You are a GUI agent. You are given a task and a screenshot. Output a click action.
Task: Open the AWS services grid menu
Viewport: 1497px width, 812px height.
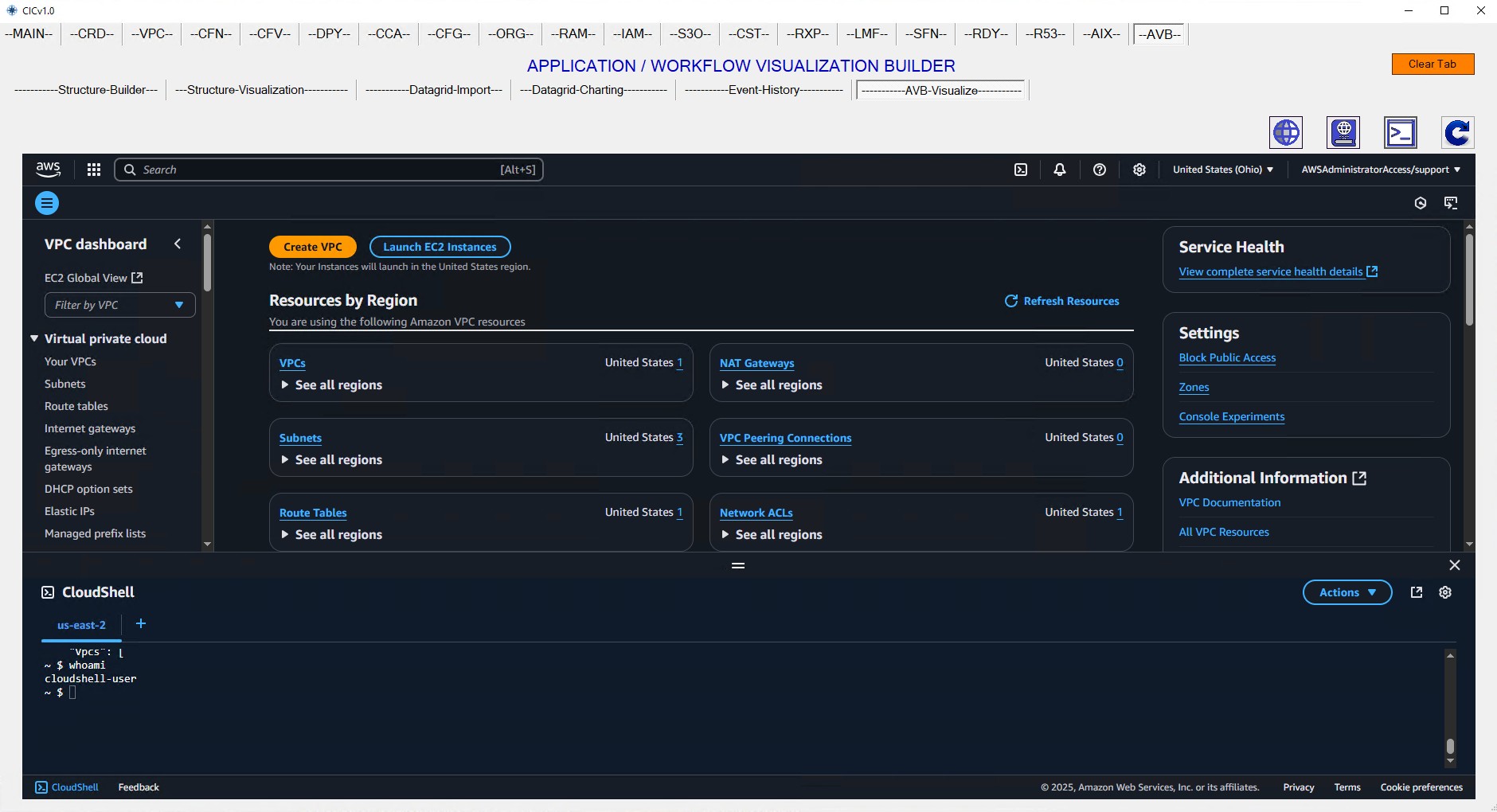click(x=94, y=170)
